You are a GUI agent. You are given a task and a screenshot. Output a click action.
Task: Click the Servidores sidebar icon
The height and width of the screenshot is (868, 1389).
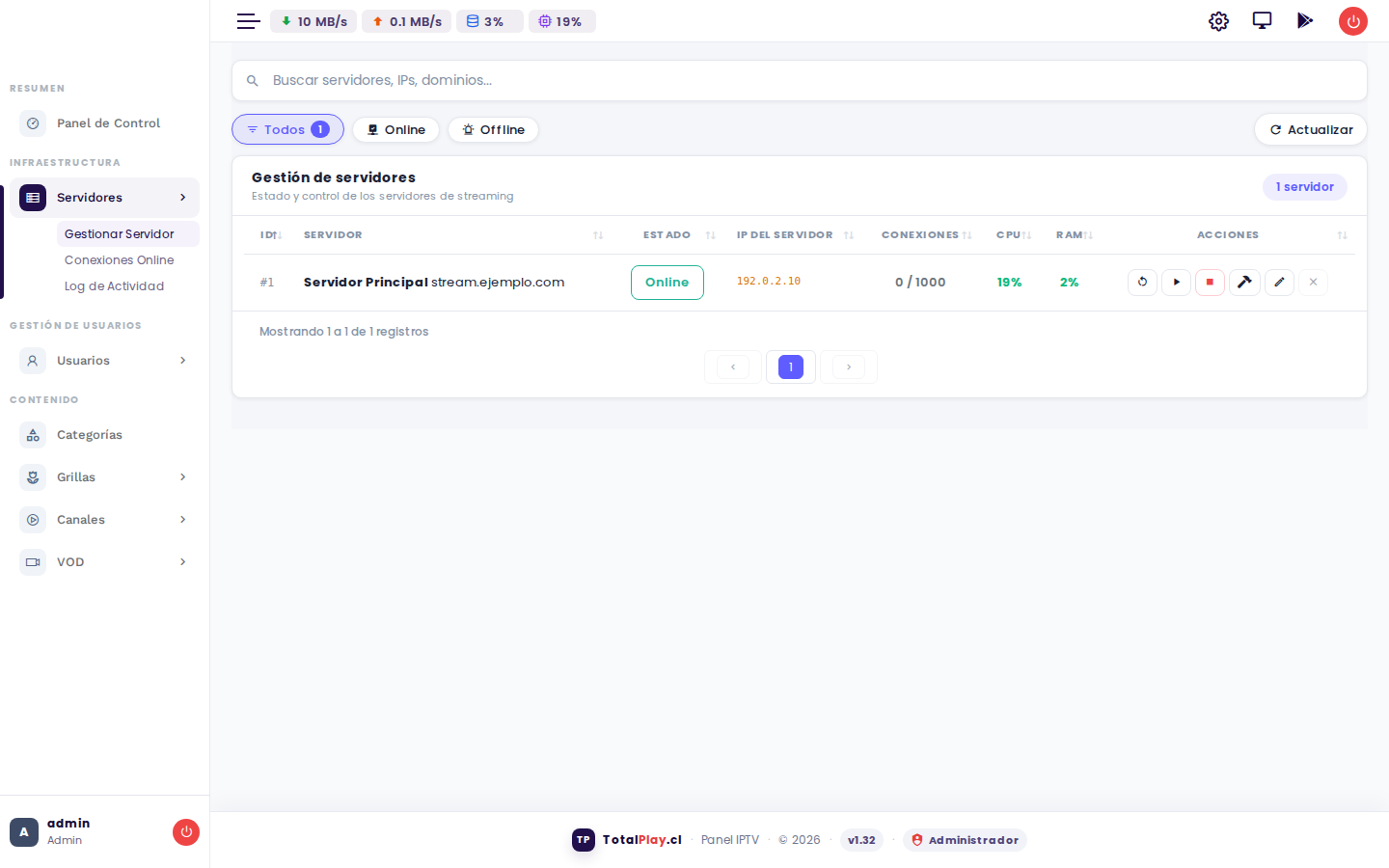pos(33,198)
